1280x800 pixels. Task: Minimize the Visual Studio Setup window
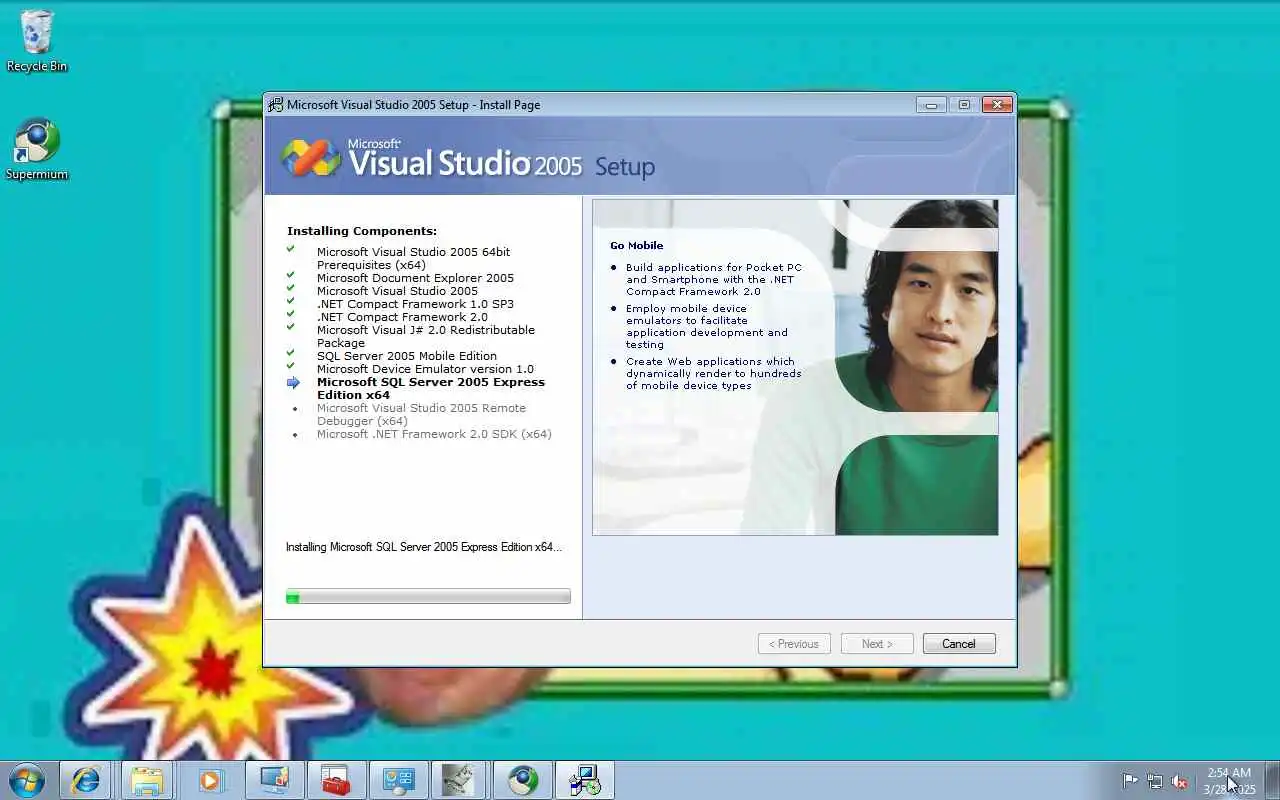[x=931, y=104]
